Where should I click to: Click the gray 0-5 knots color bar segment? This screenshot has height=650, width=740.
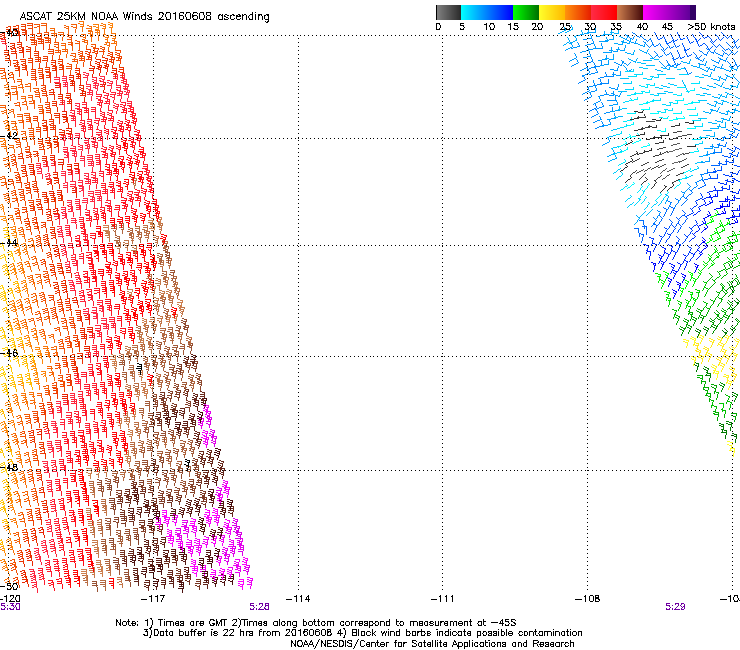tap(448, 12)
